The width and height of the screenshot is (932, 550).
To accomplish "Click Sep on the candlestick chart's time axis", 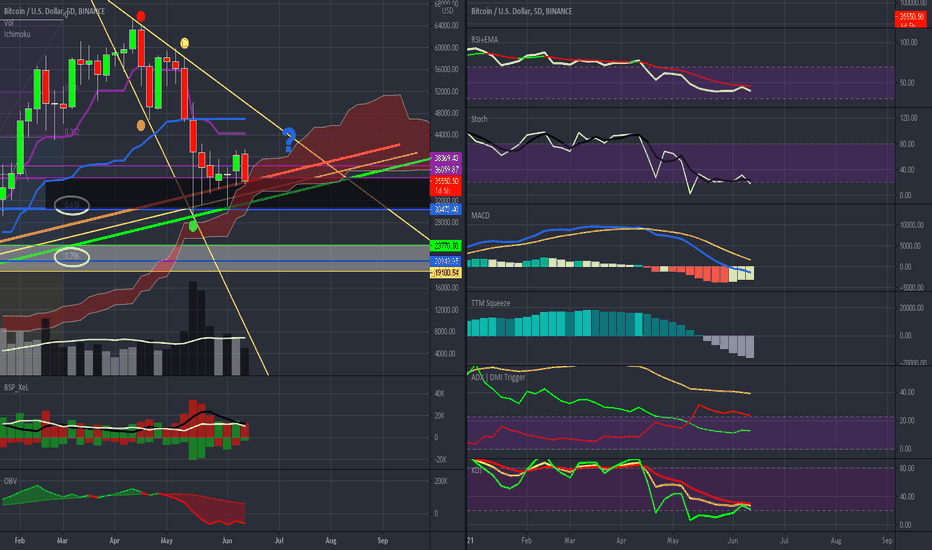I will point(383,540).
